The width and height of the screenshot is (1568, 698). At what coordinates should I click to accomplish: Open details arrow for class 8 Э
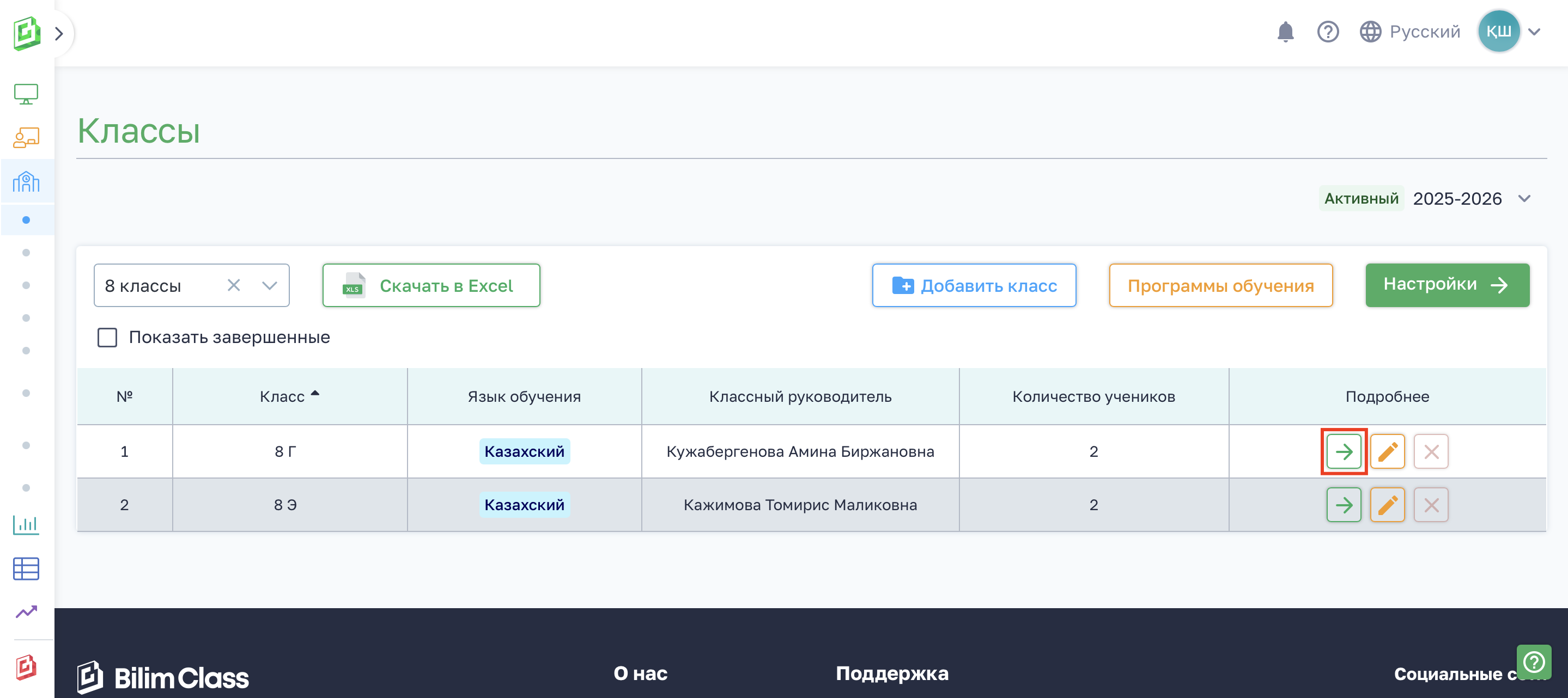tap(1344, 505)
